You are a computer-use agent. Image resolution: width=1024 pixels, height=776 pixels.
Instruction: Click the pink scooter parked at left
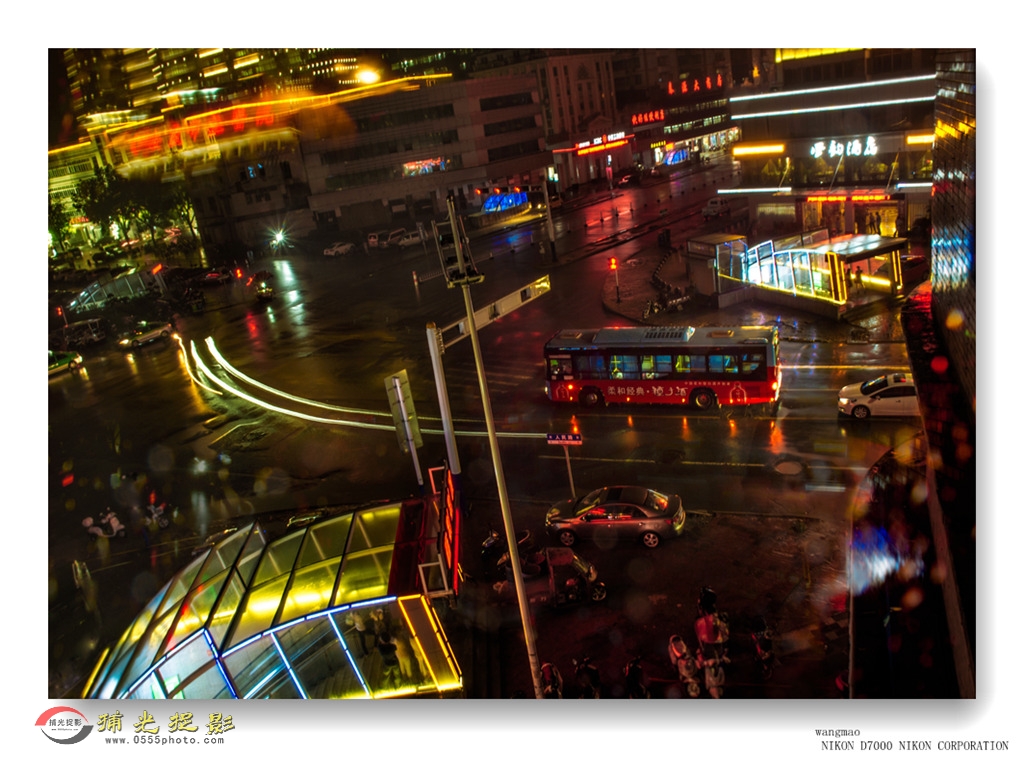(104, 523)
